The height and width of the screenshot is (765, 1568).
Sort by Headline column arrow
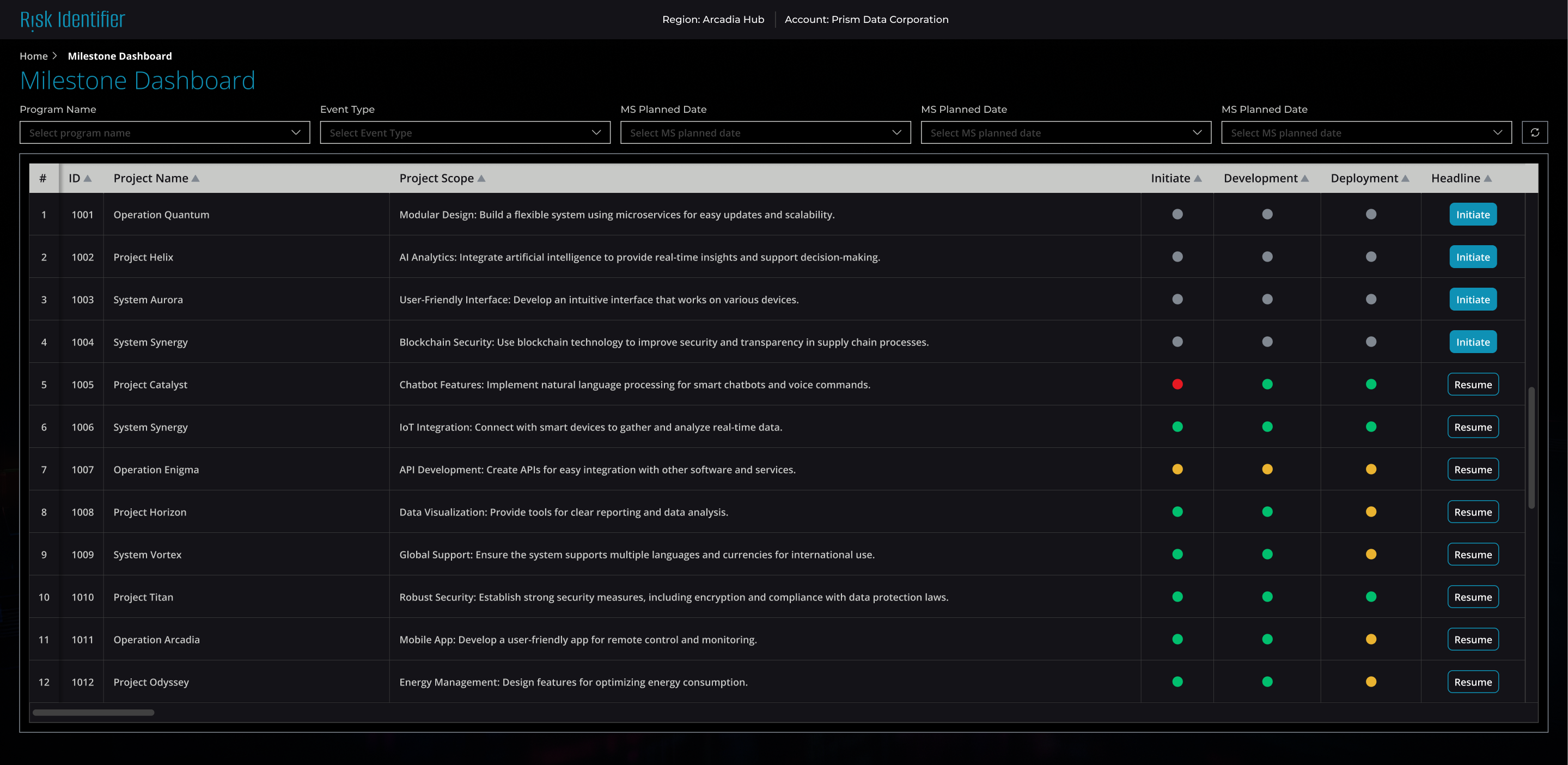1487,179
